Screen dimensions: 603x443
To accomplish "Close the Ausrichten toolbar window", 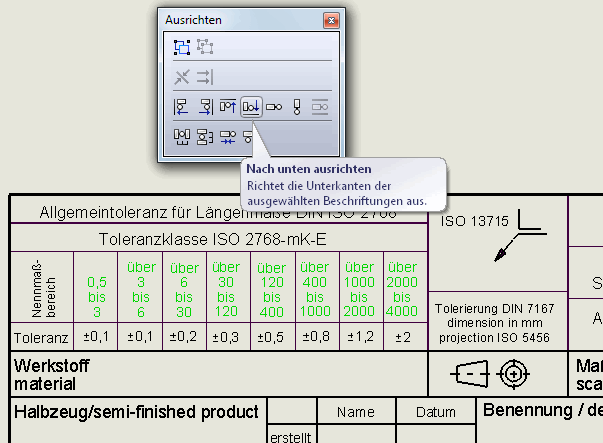I will 331,20.
